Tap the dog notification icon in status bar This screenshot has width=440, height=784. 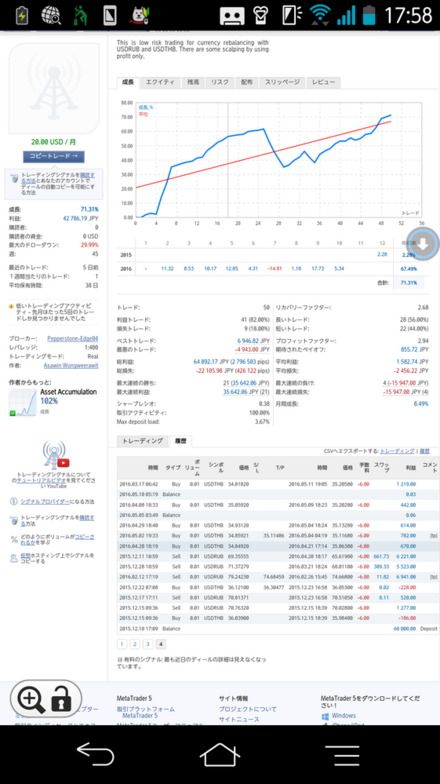click(140, 16)
